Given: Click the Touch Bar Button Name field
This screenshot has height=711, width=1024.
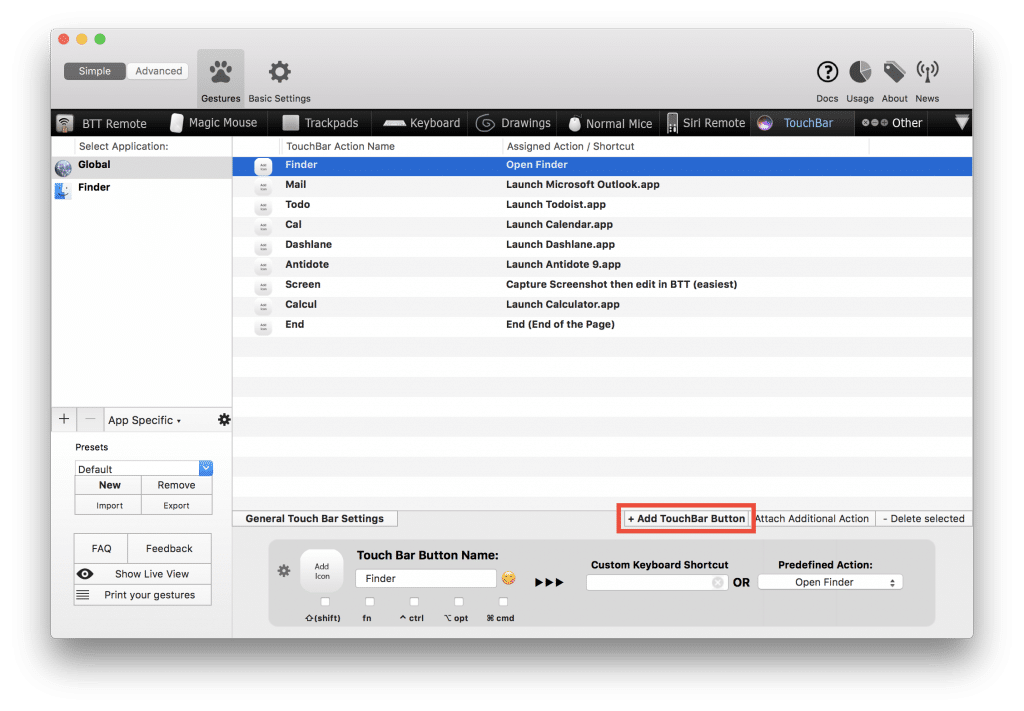Looking at the screenshot, I should pos(426,578).
